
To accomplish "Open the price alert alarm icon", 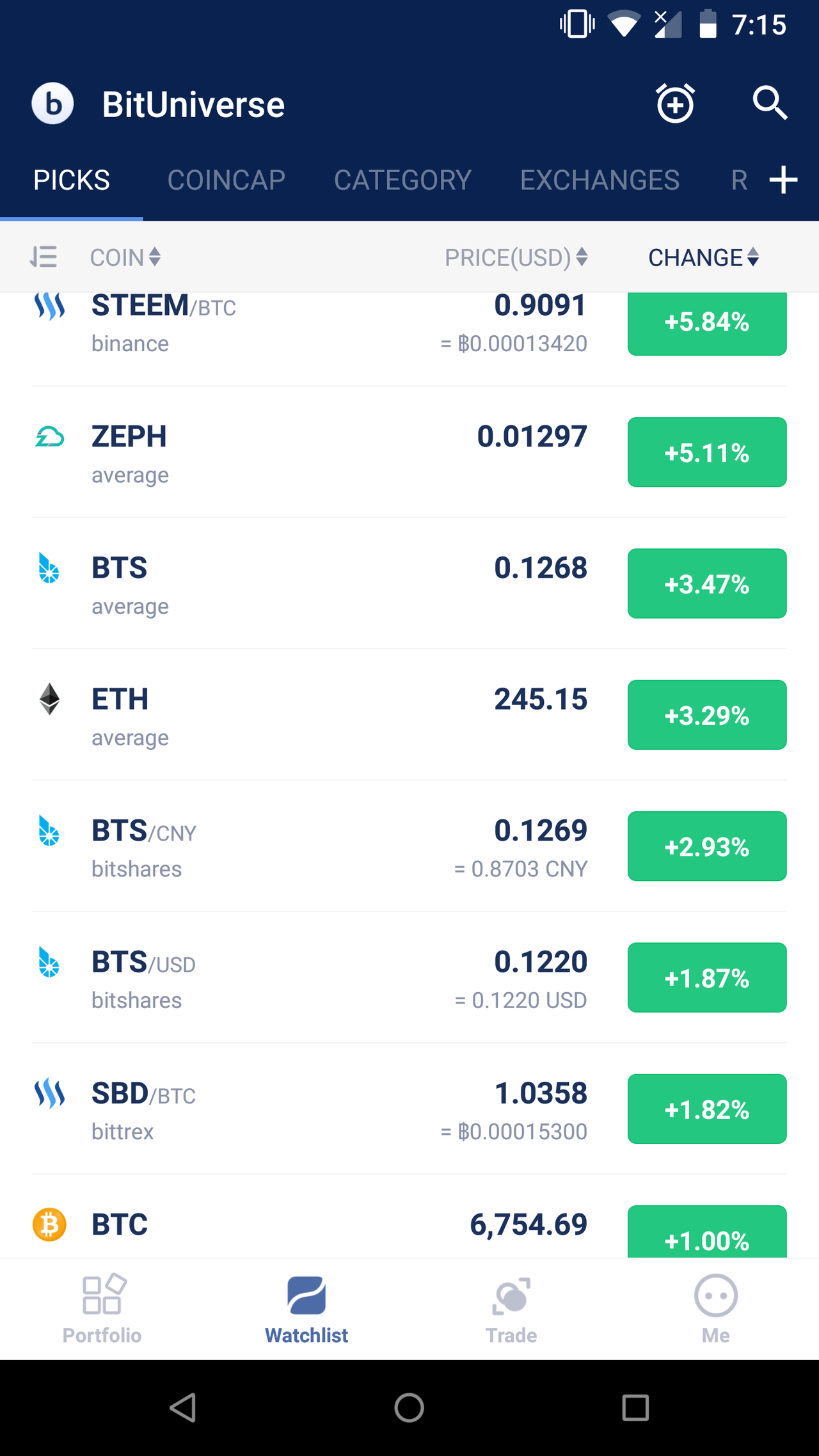I will pyautogui.click(x=675, y=103).
